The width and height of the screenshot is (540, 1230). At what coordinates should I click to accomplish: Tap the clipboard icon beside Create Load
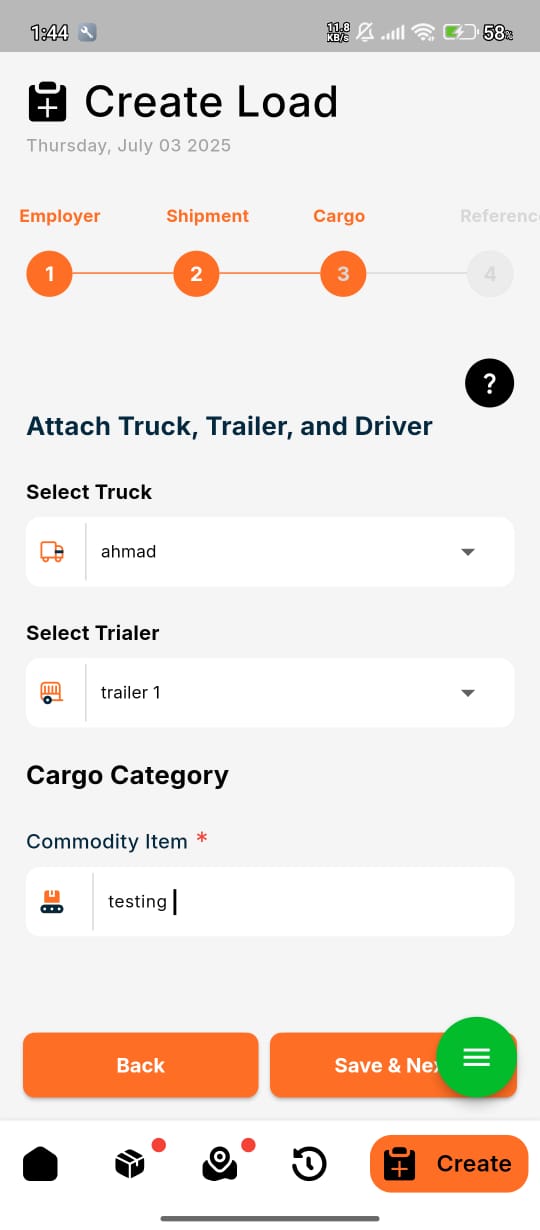[47, 102]
